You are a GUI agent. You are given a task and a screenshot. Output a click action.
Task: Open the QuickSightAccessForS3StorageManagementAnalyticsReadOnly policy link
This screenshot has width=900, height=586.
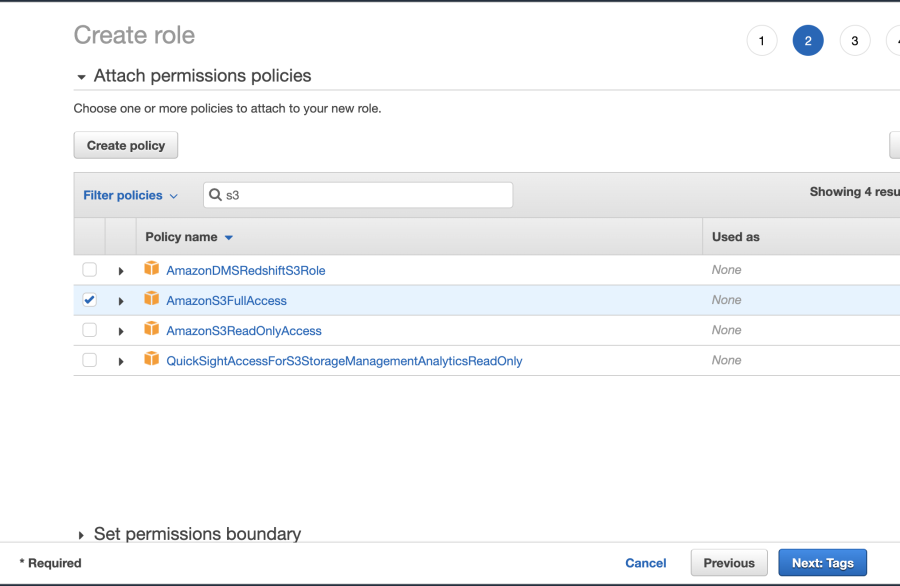tap(344, 361)
